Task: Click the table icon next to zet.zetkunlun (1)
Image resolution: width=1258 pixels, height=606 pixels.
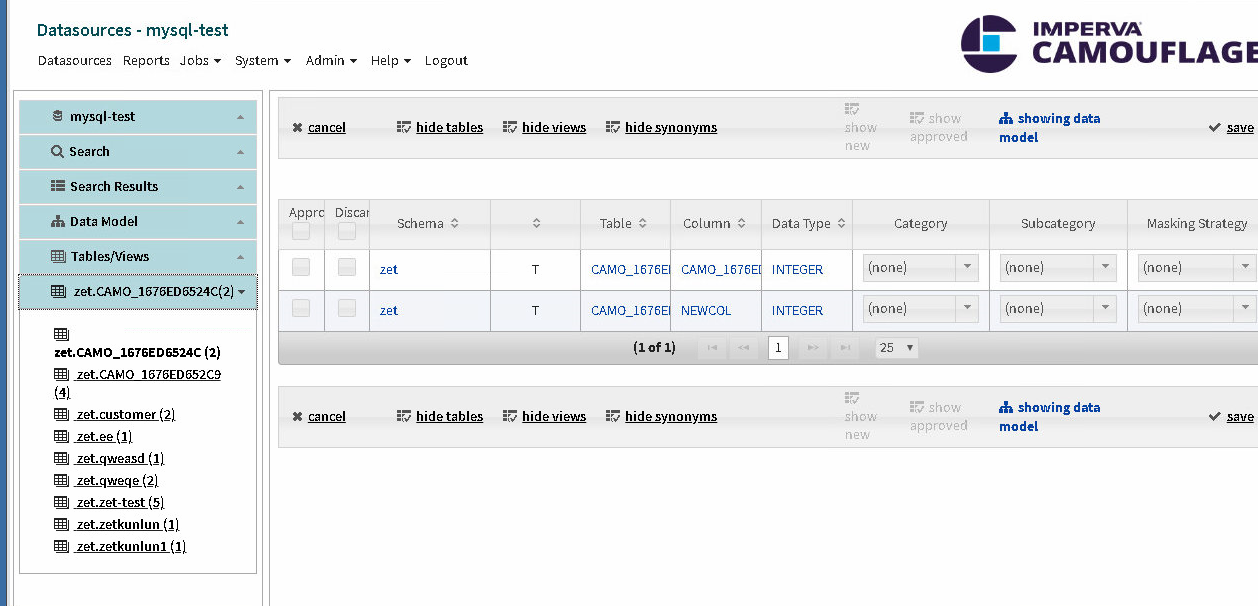Action: (61, 524)
